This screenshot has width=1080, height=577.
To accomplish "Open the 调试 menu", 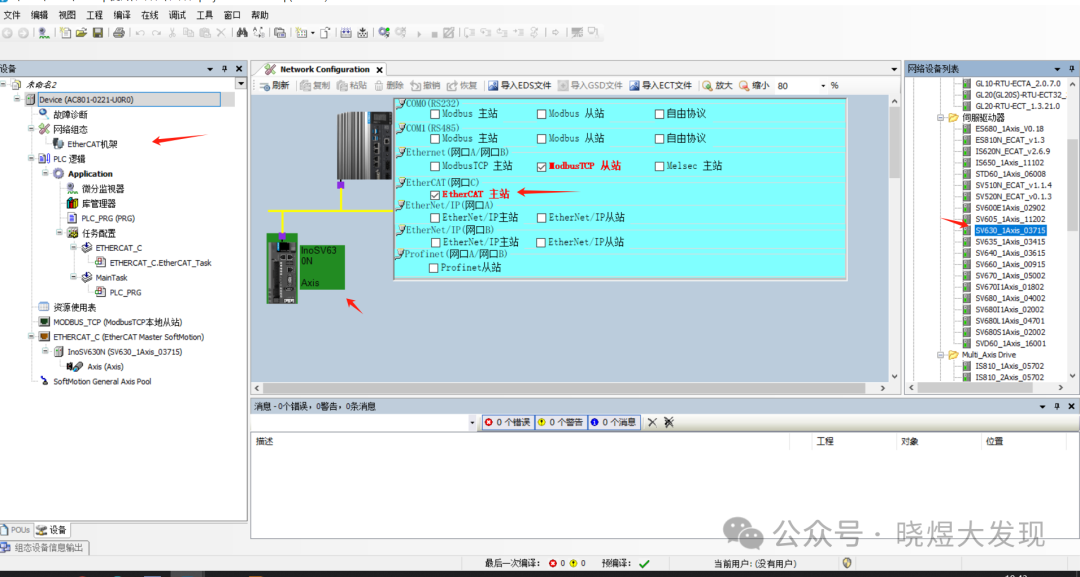I will (x=176, y=15).
